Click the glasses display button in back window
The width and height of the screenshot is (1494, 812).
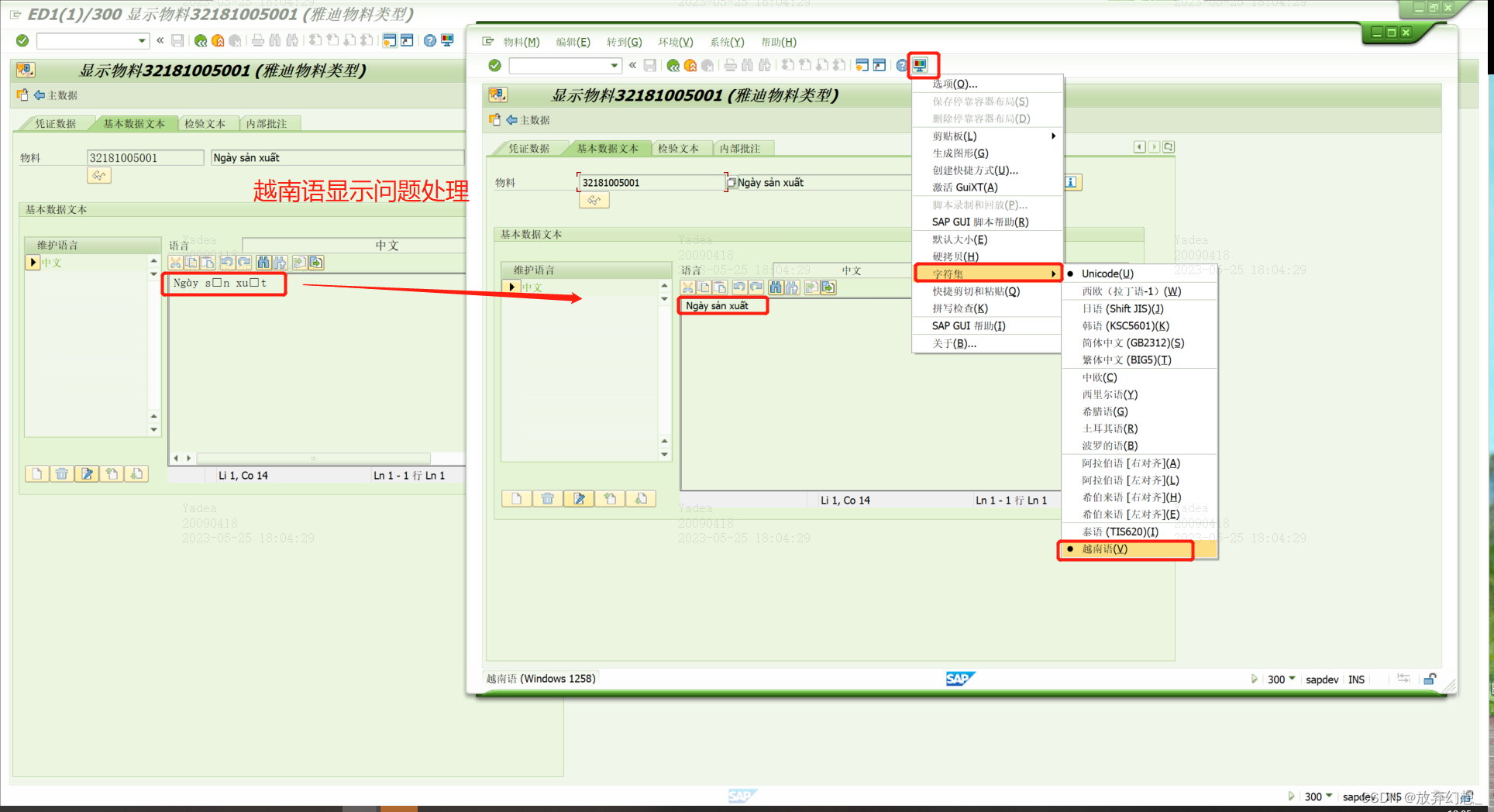tap(99, 176)
